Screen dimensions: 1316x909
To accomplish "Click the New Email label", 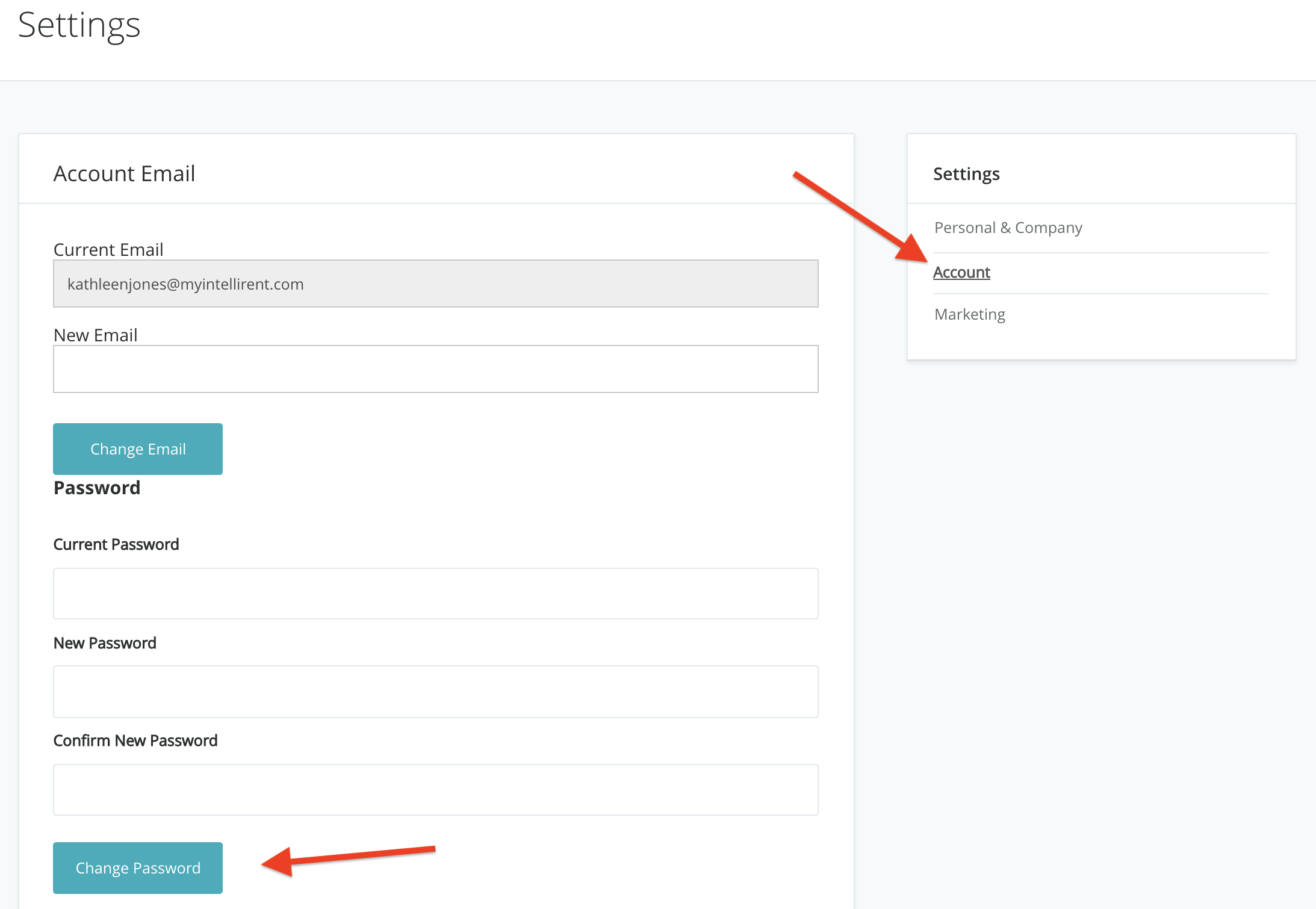I will tap(95, 335).
